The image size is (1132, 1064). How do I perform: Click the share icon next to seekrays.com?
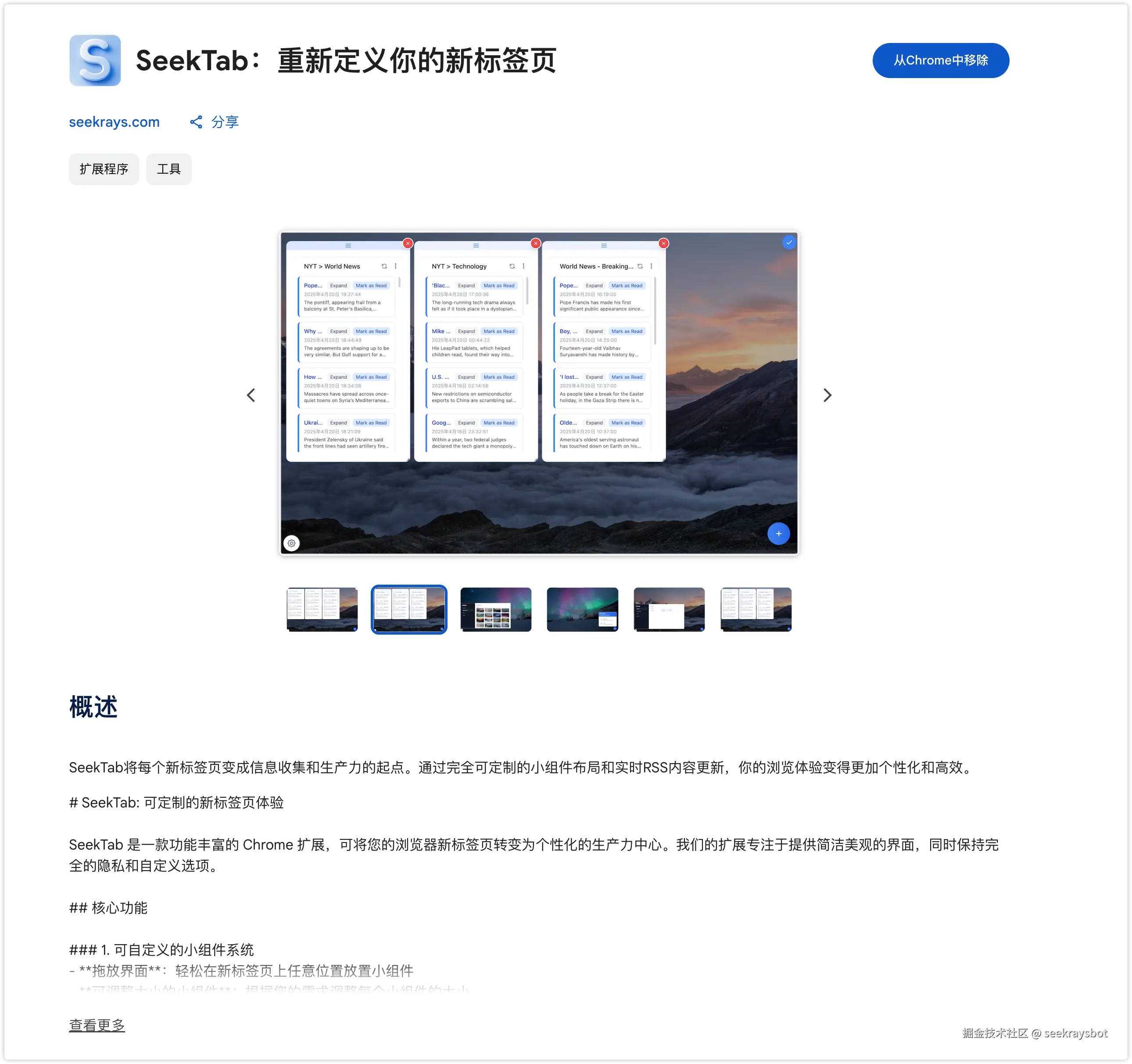point(196,122)
